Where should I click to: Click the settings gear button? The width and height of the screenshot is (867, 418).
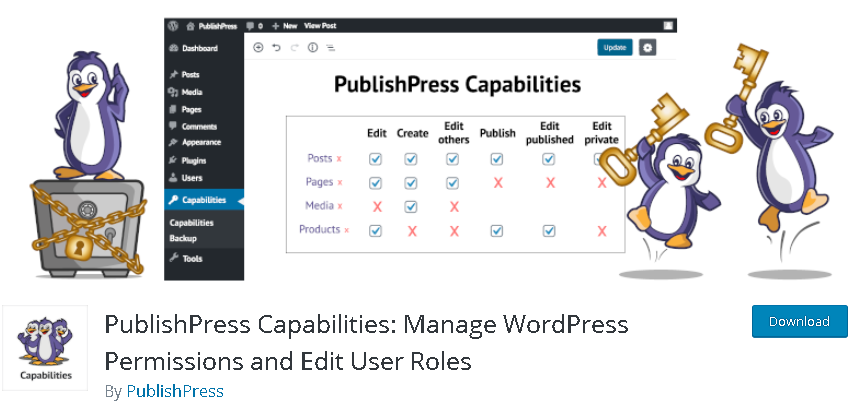point(647,48)
